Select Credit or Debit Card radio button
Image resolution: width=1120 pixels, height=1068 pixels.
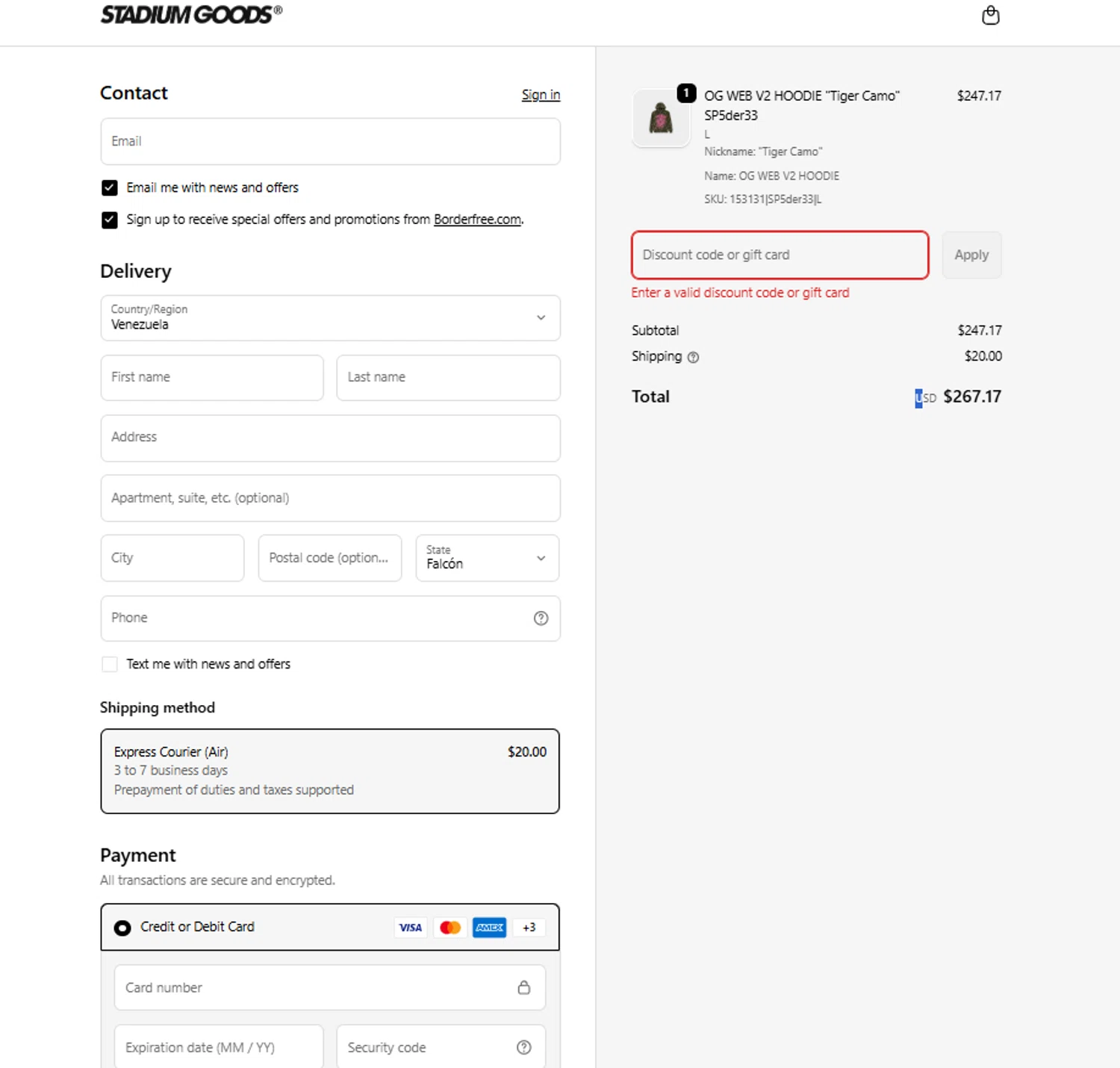pyautogui.click(x=122, y=928)
